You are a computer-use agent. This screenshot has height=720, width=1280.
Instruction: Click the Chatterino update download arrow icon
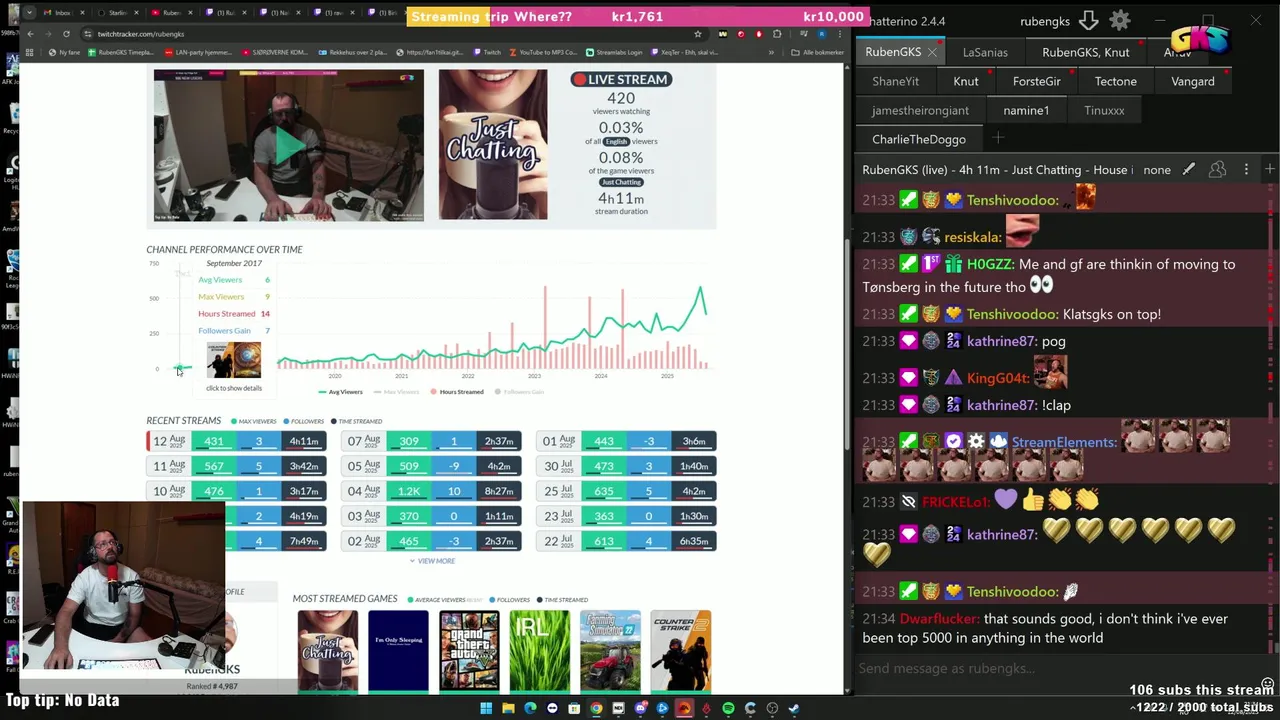1088,20
